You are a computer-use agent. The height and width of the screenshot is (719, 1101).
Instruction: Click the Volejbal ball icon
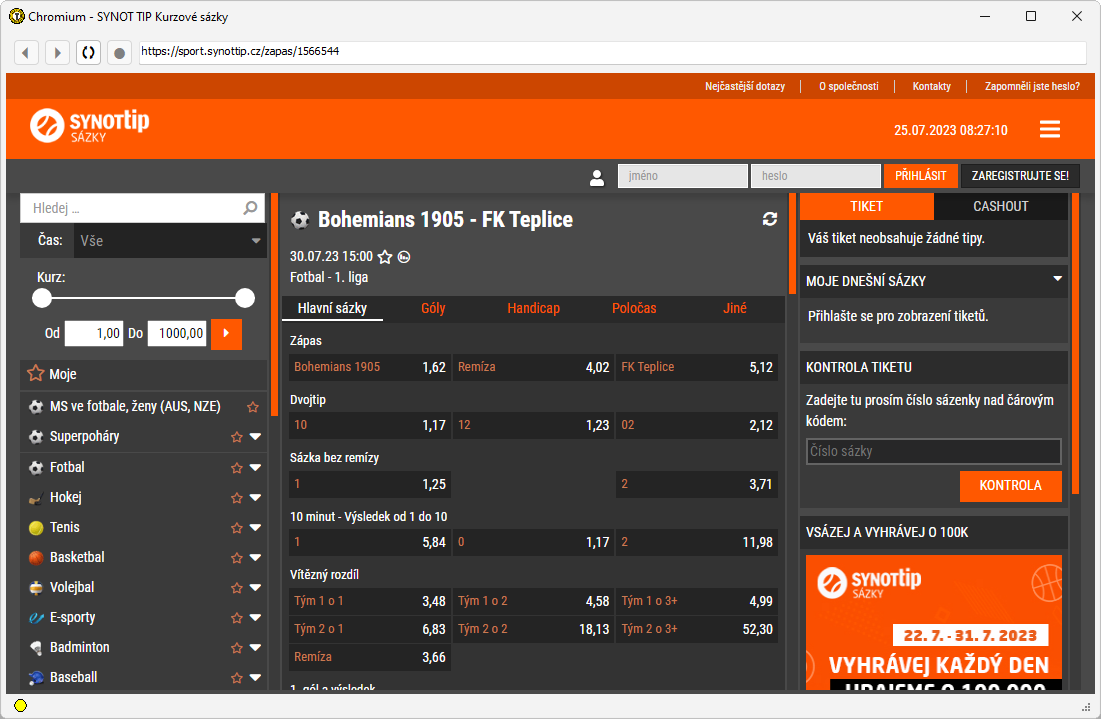(x=36, y=588)
